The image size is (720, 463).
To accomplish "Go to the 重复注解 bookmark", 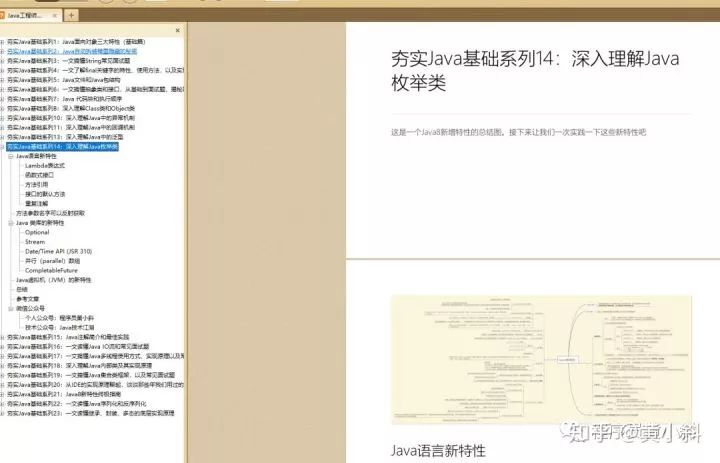I will [x=36, y=203].
